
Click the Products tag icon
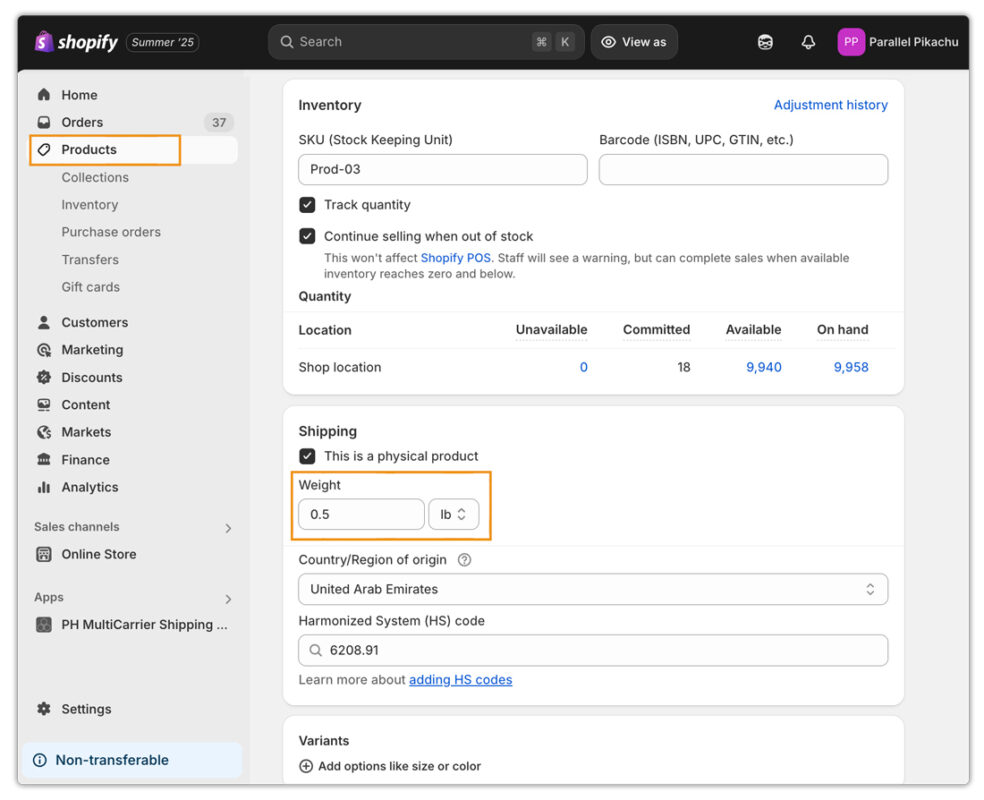point(44,149)
